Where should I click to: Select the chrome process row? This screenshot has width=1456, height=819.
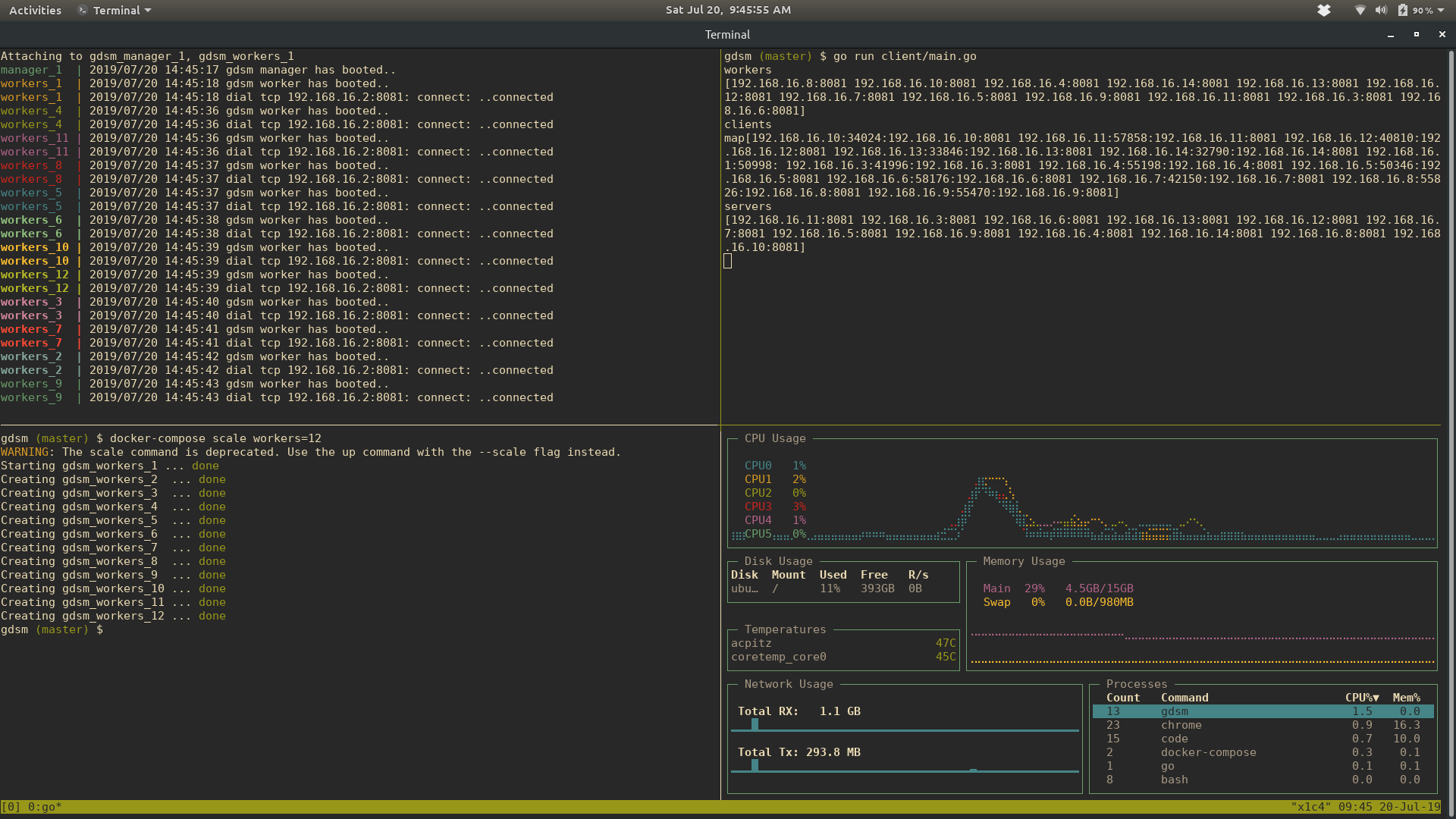coord(1263,725)
